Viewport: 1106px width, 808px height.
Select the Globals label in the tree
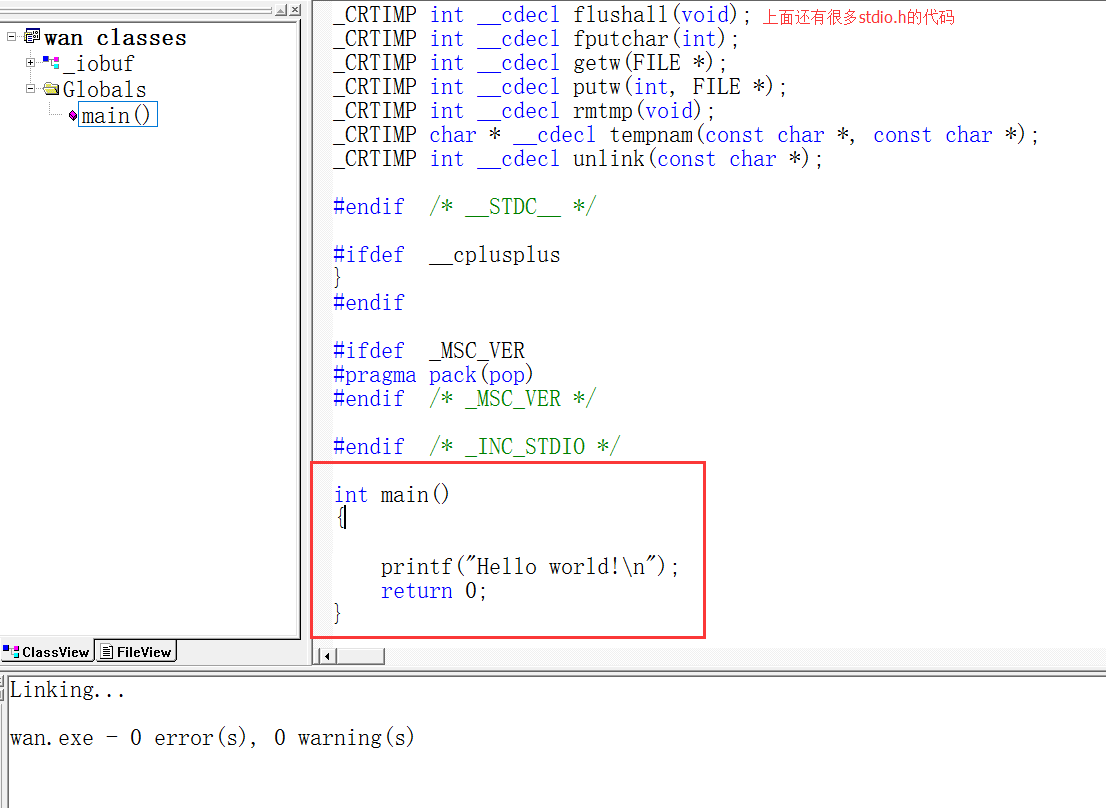(x=104, y=90)
